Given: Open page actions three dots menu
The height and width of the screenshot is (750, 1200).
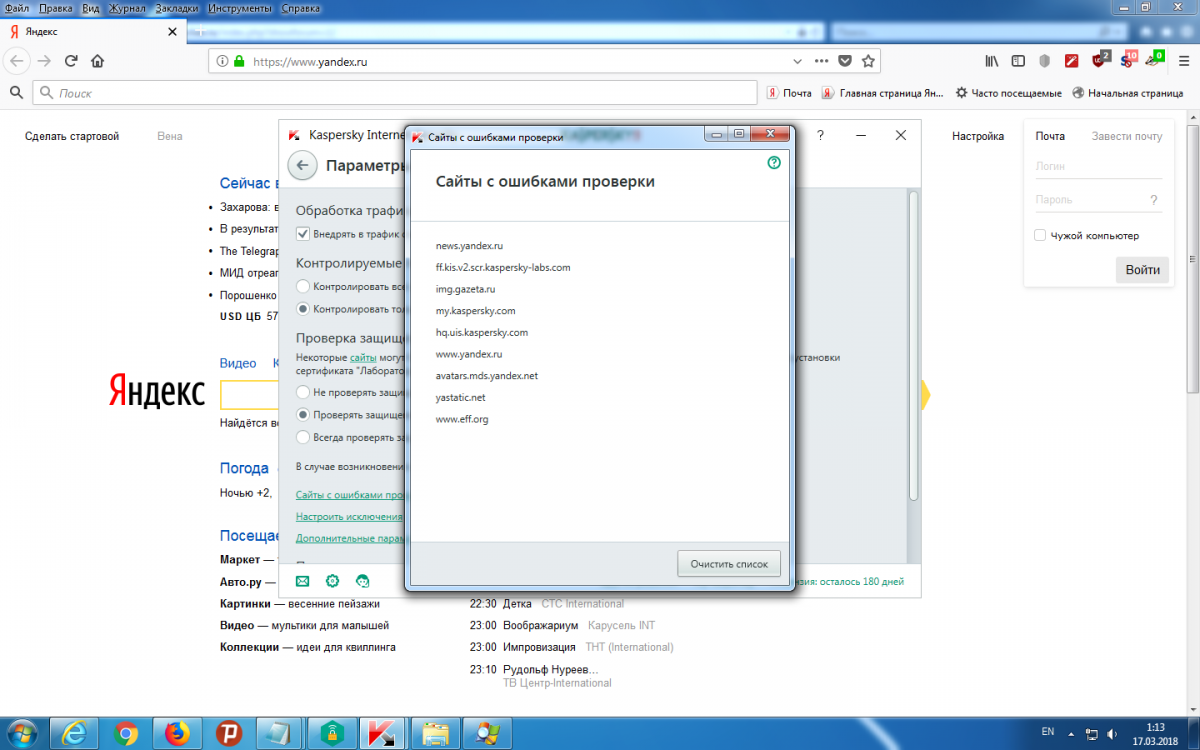Looking at the screenshot, I should pyautogui.click(x=821, y=61).
